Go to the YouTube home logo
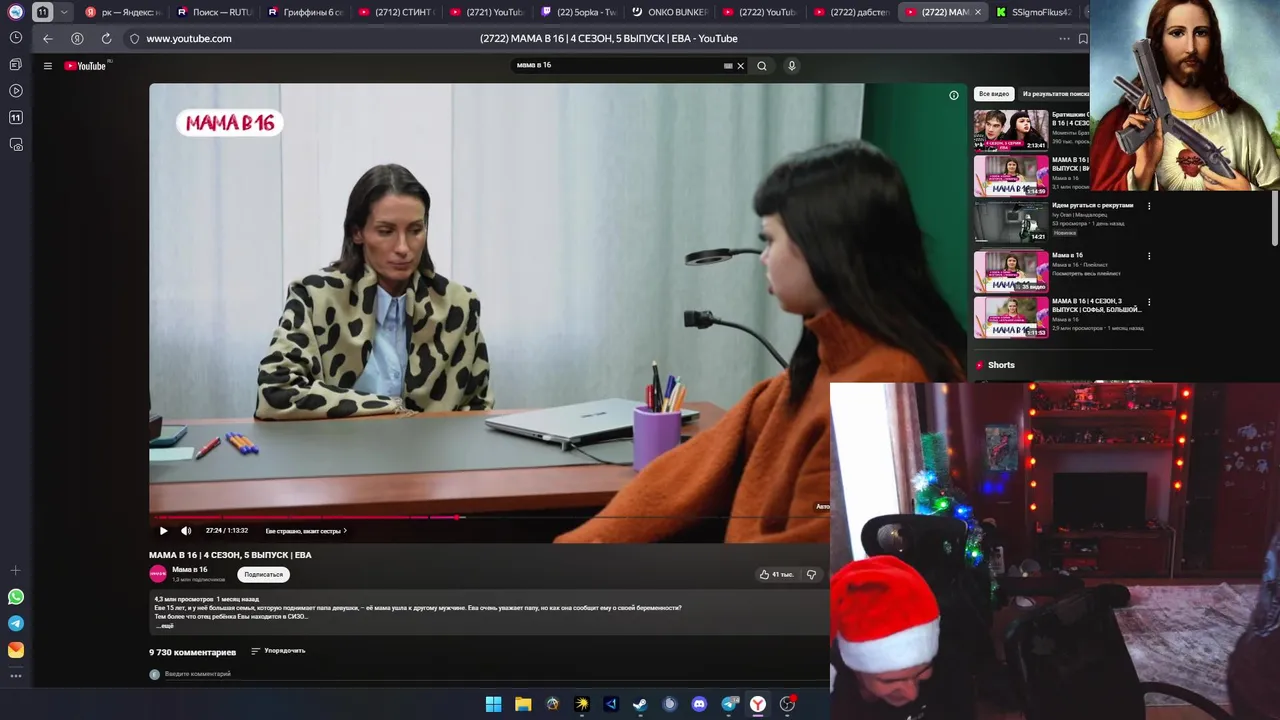This screenshot has width=1280, height=720. click(87, 66)
